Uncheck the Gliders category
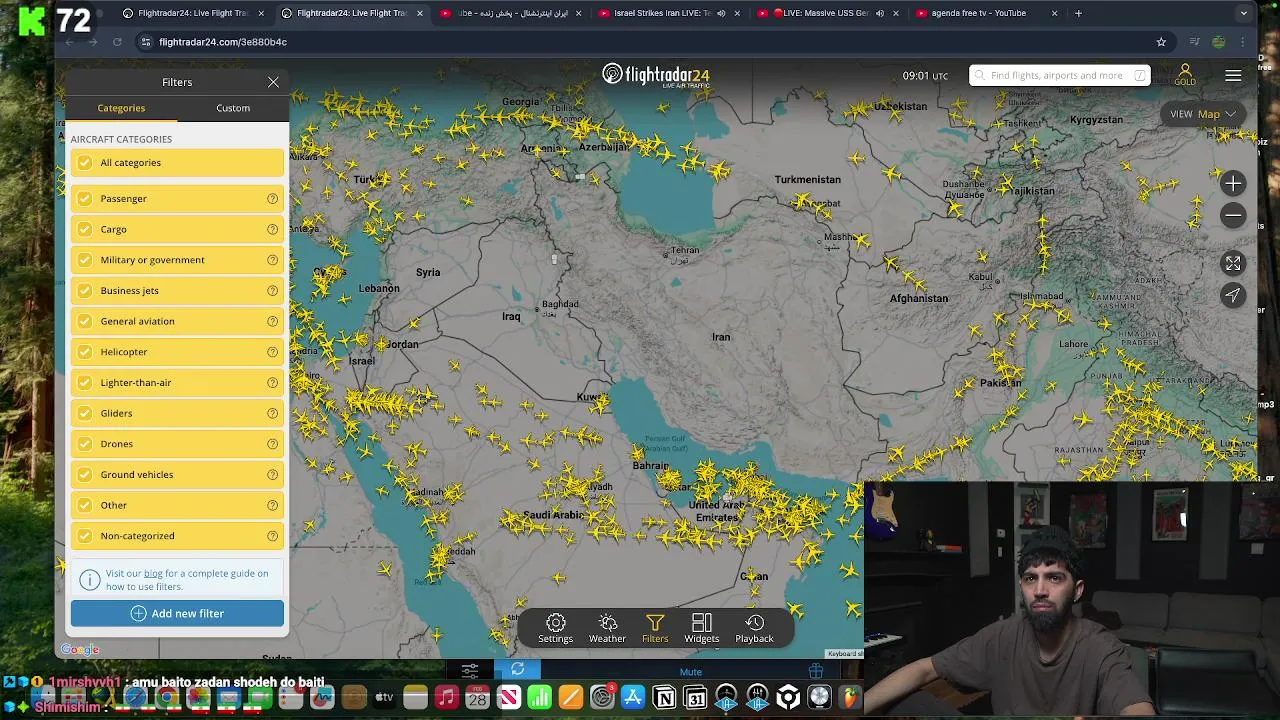 pos(85,413)
